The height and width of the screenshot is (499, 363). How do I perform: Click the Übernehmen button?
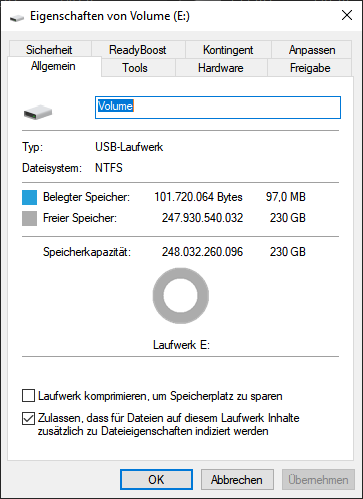(318, 479)
